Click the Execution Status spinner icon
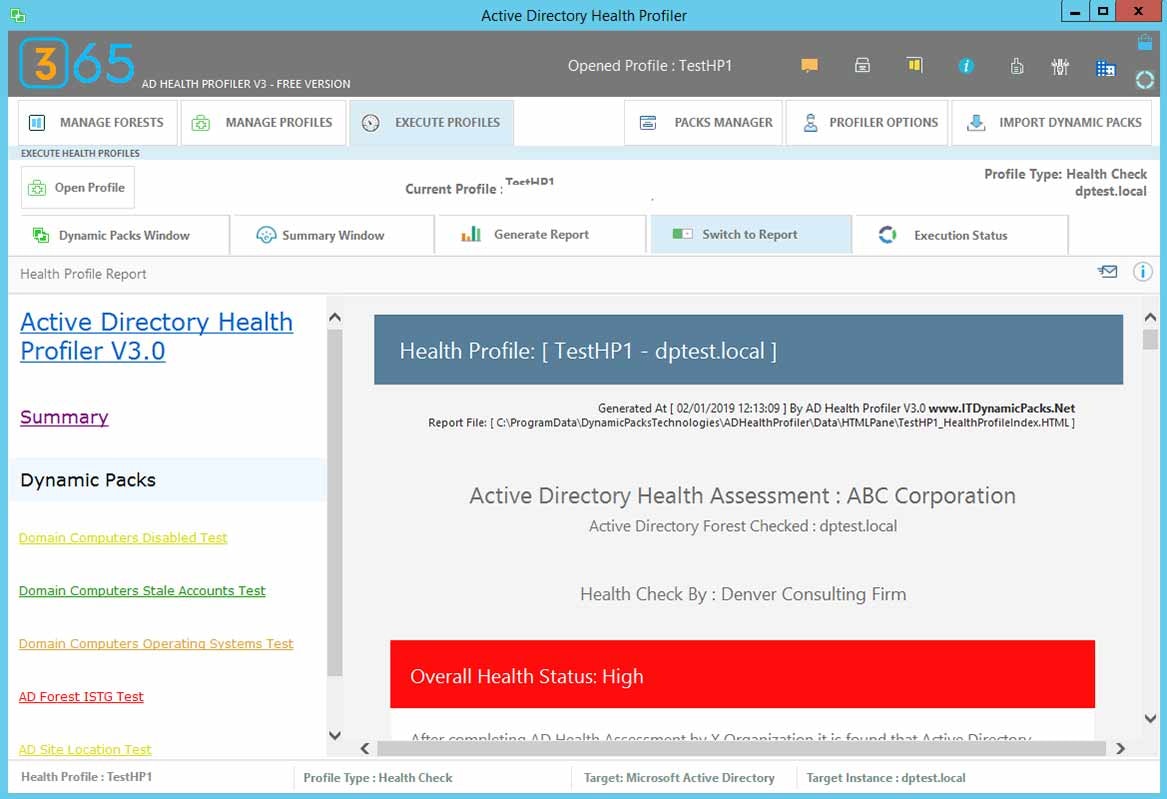 click(887, 235)
